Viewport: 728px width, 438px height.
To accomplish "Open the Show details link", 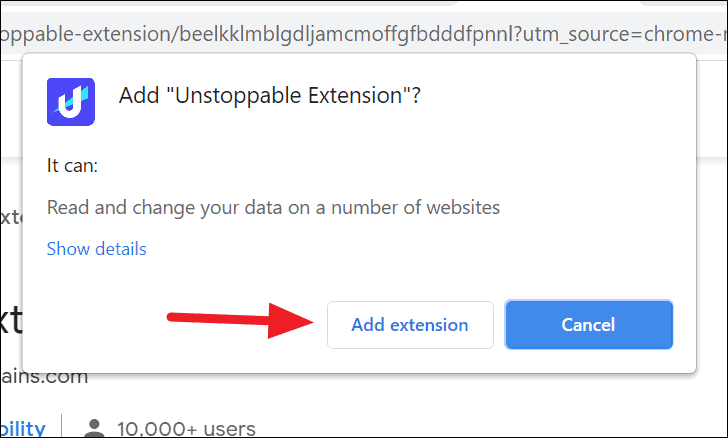I will 97,249.
